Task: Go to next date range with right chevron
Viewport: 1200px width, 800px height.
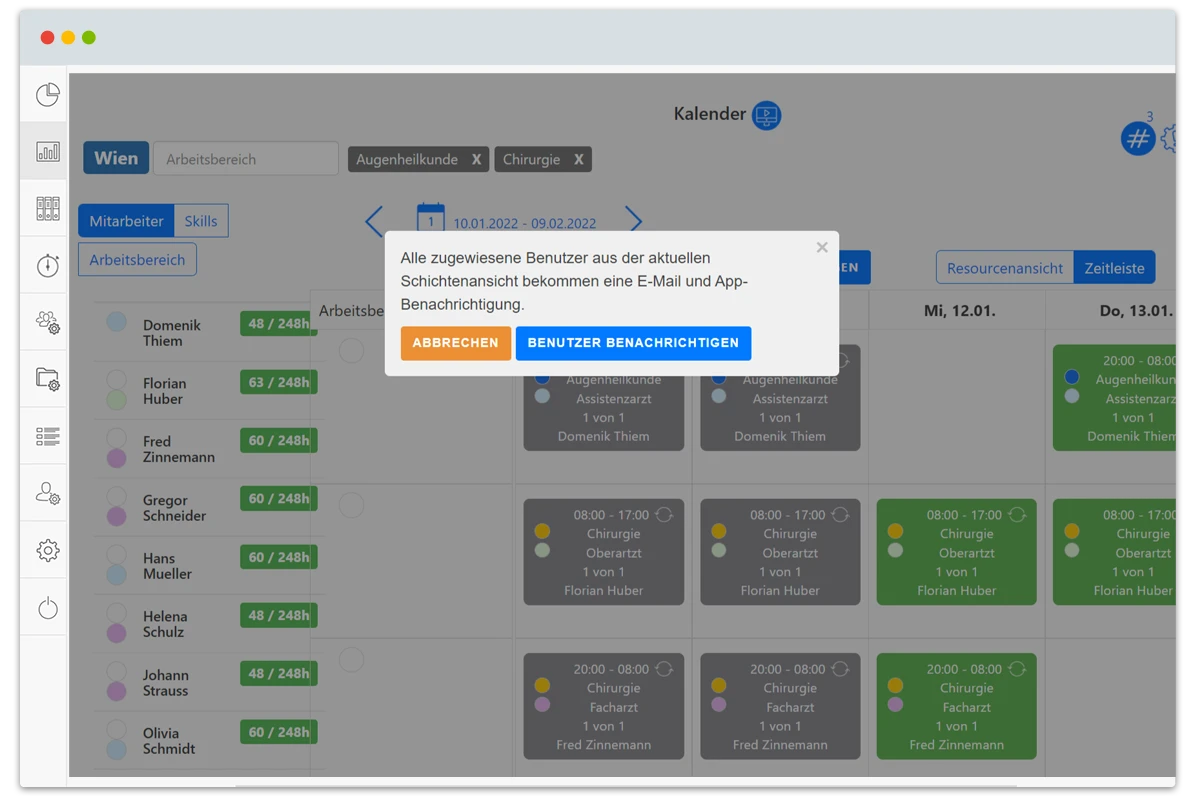Action: click(x=633, y=221)
